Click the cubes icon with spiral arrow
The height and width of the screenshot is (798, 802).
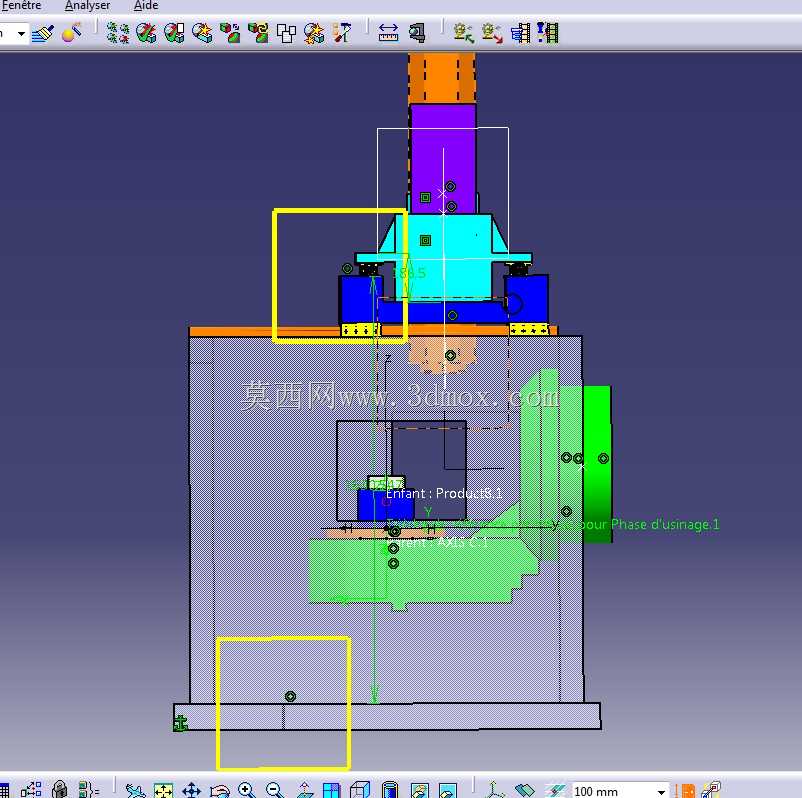(258, 33)
